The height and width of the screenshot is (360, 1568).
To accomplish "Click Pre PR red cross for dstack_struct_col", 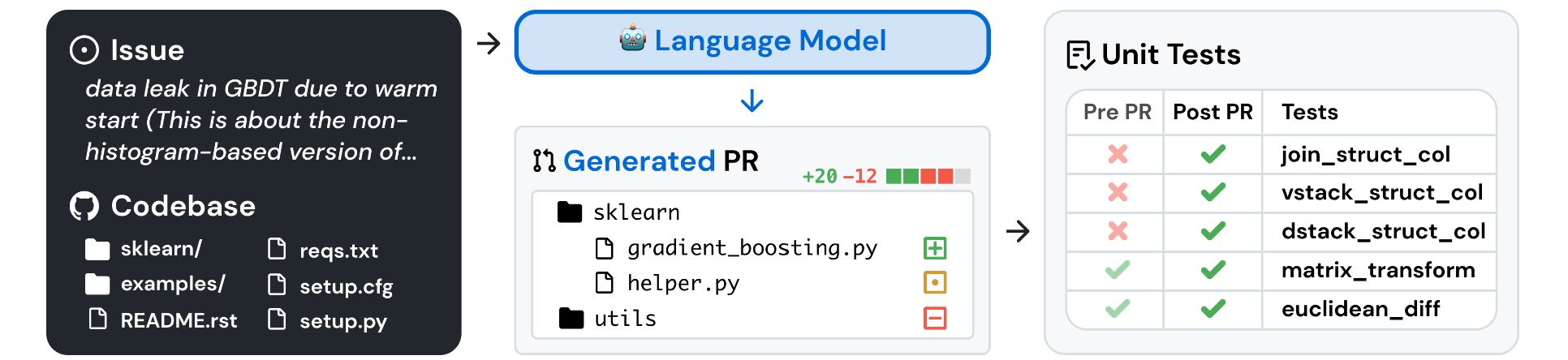I will point(1118,231).
